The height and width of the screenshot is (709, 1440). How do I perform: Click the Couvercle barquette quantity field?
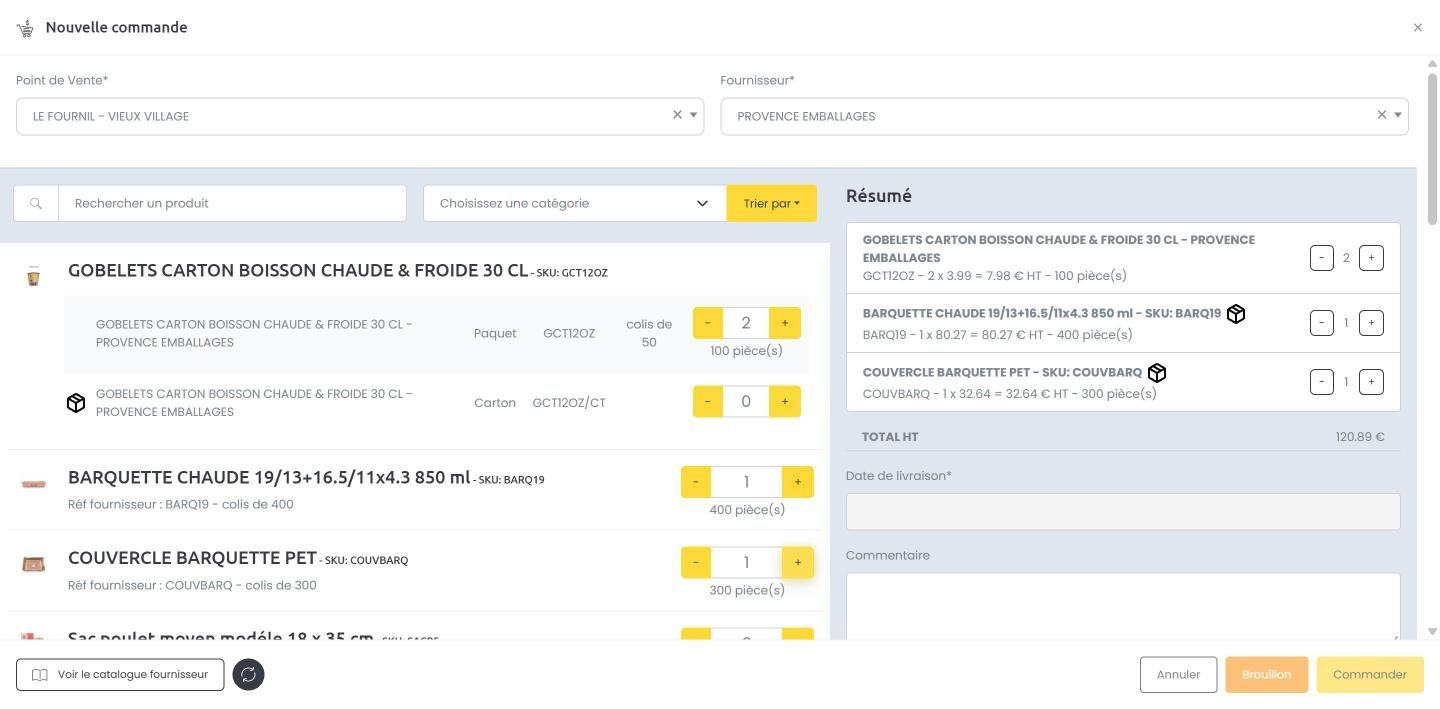click(x=746, y=562)
